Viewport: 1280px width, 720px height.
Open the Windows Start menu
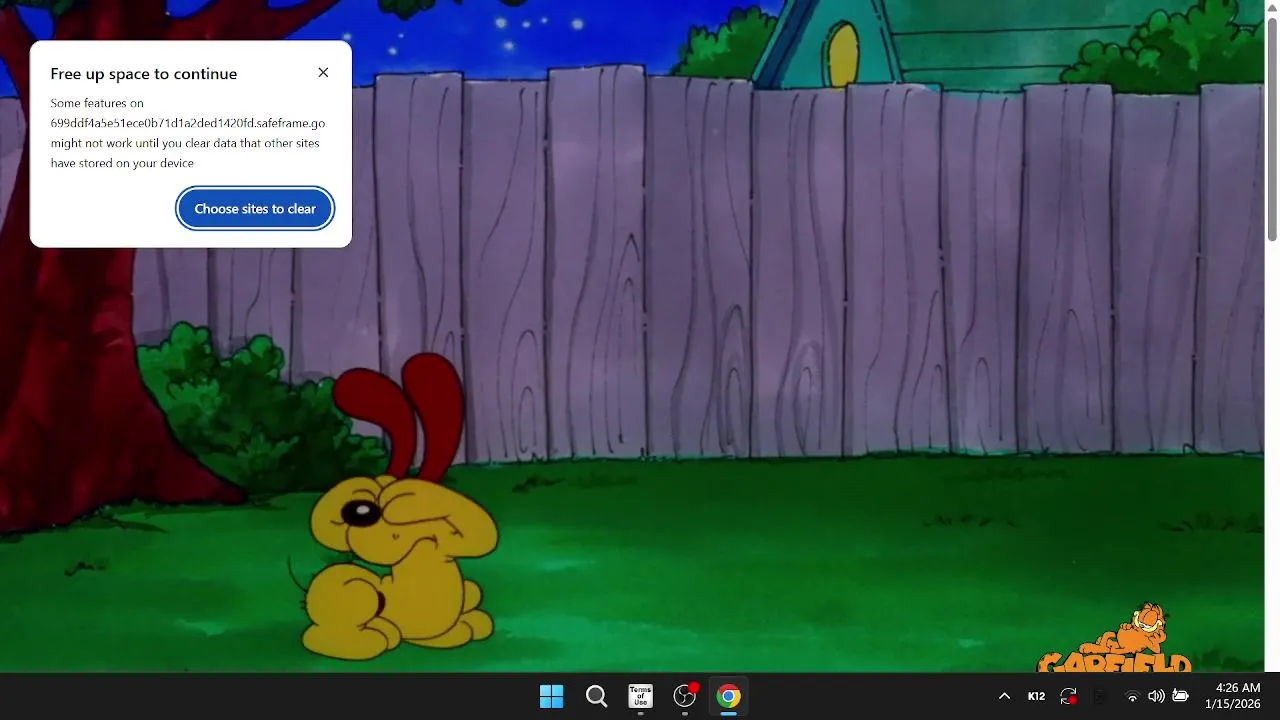(551, 696)
